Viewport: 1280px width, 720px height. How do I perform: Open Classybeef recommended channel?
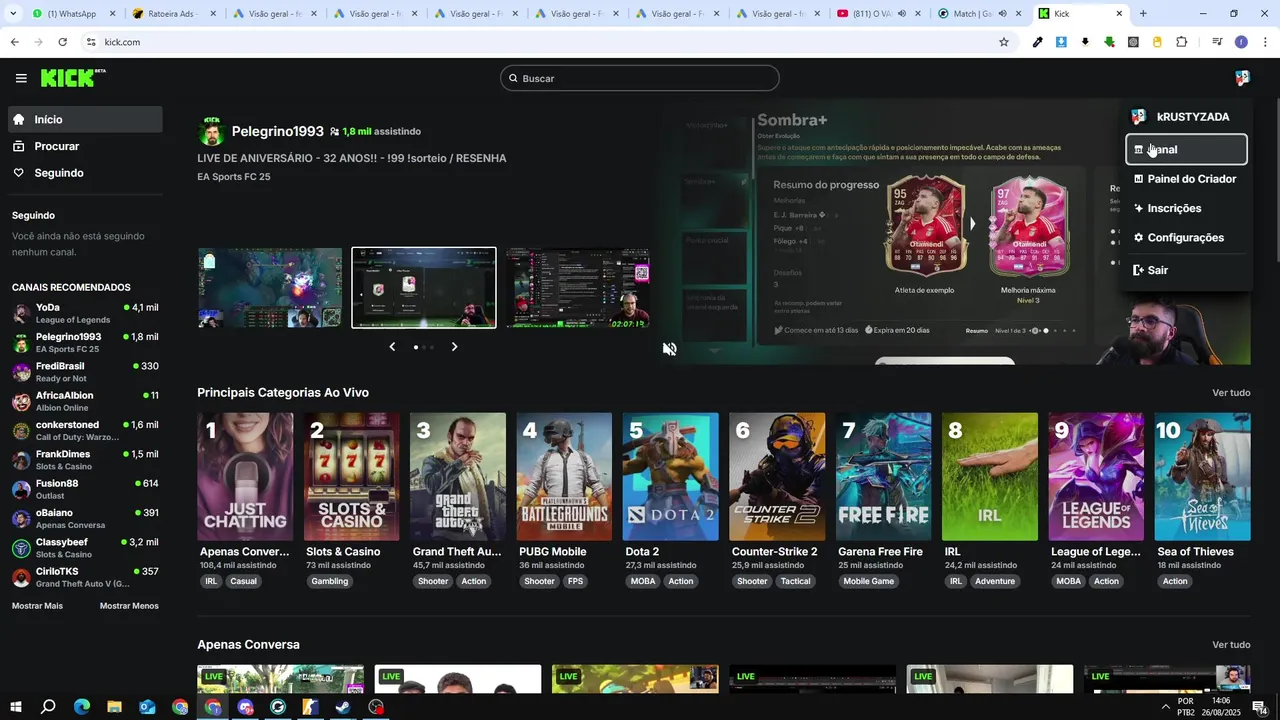(85, 548)
